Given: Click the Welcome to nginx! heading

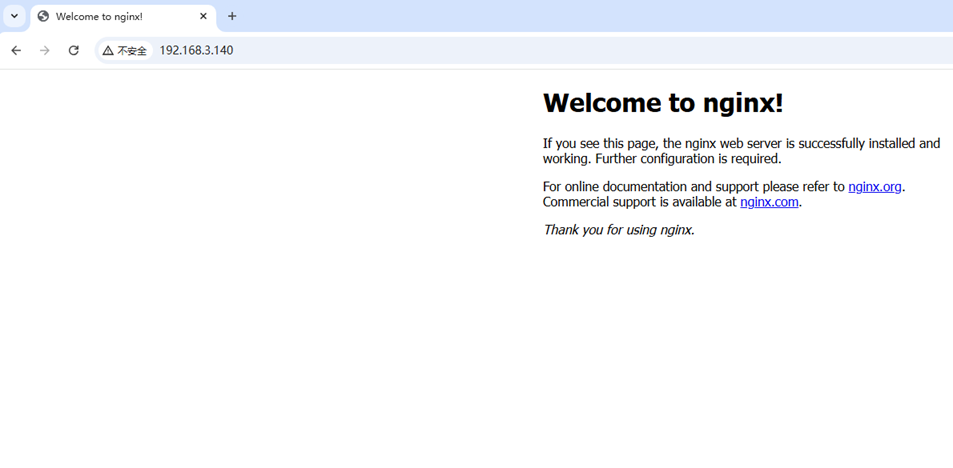Looking at the screenshot, I should [663, 103].
